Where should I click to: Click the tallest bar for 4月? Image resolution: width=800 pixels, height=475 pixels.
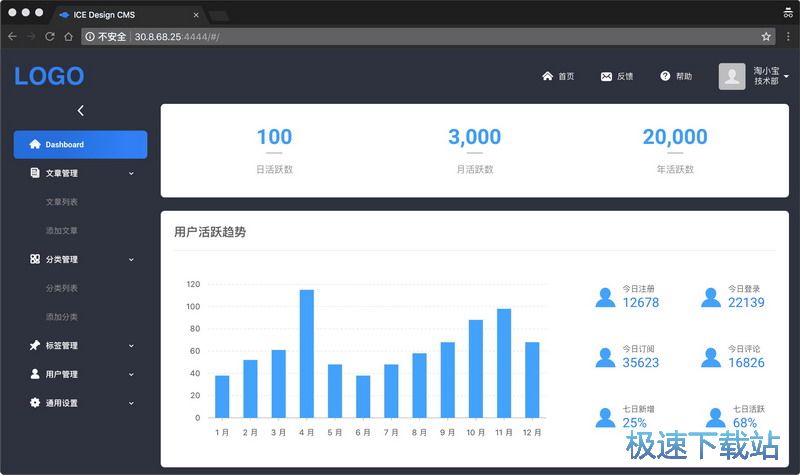[x=307, y=353]
